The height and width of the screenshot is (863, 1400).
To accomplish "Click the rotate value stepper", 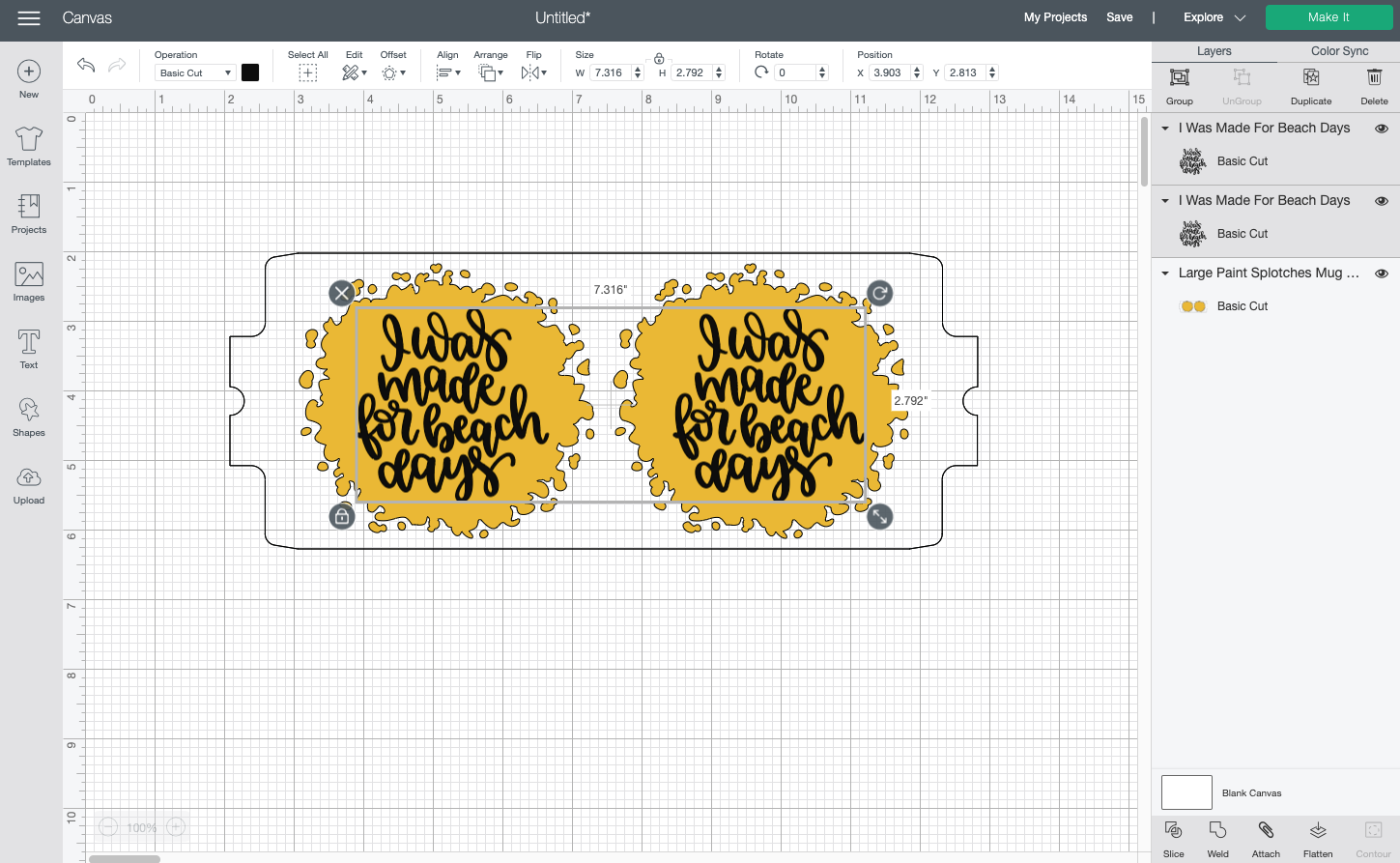I will click(x=822, y=72).
